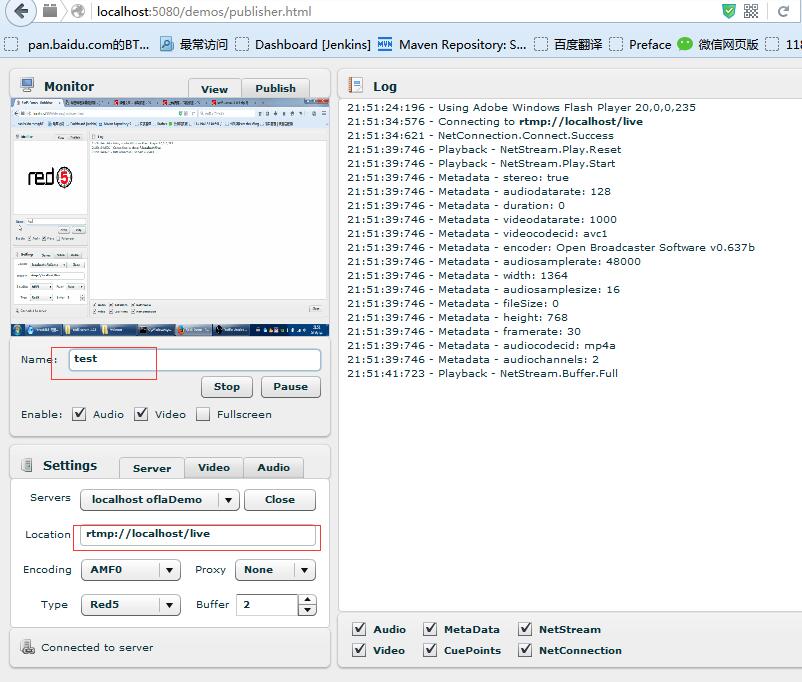Click the Pause button
This screenshot has width=802, height=682.
point(291,386)
